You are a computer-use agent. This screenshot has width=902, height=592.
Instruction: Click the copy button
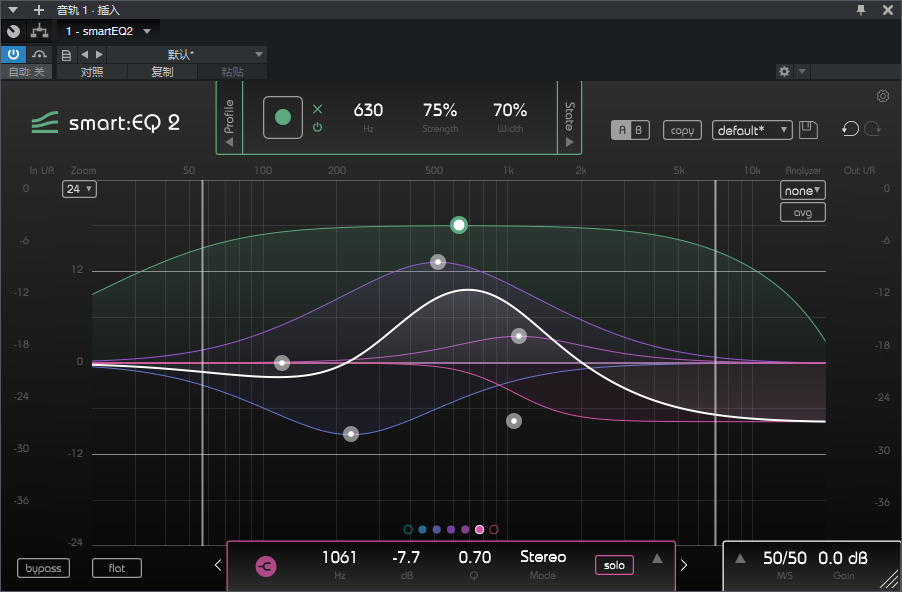tap(682, 131)
